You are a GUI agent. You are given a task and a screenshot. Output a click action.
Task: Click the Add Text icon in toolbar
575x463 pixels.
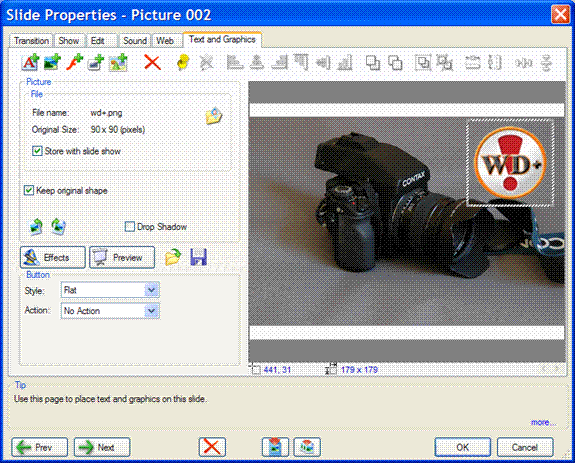point(30,62)
